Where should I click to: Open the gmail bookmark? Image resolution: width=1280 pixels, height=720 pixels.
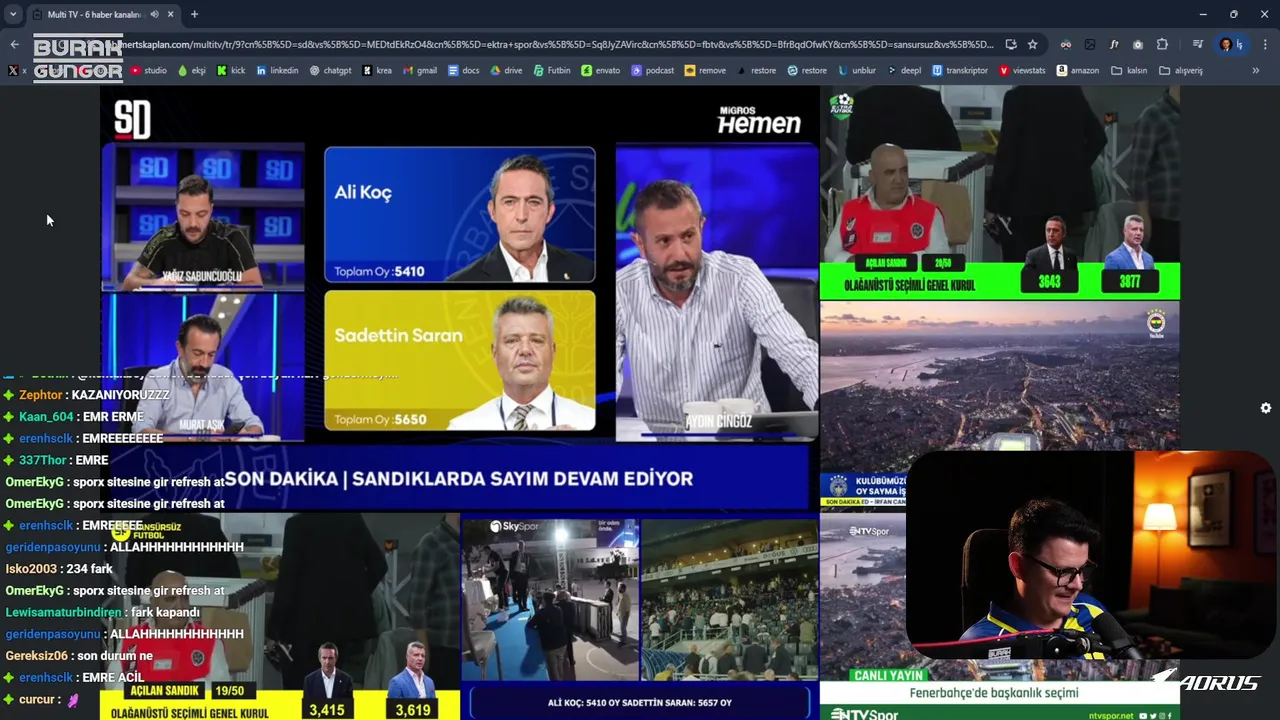pyautogui.click(x=420, y=71)
